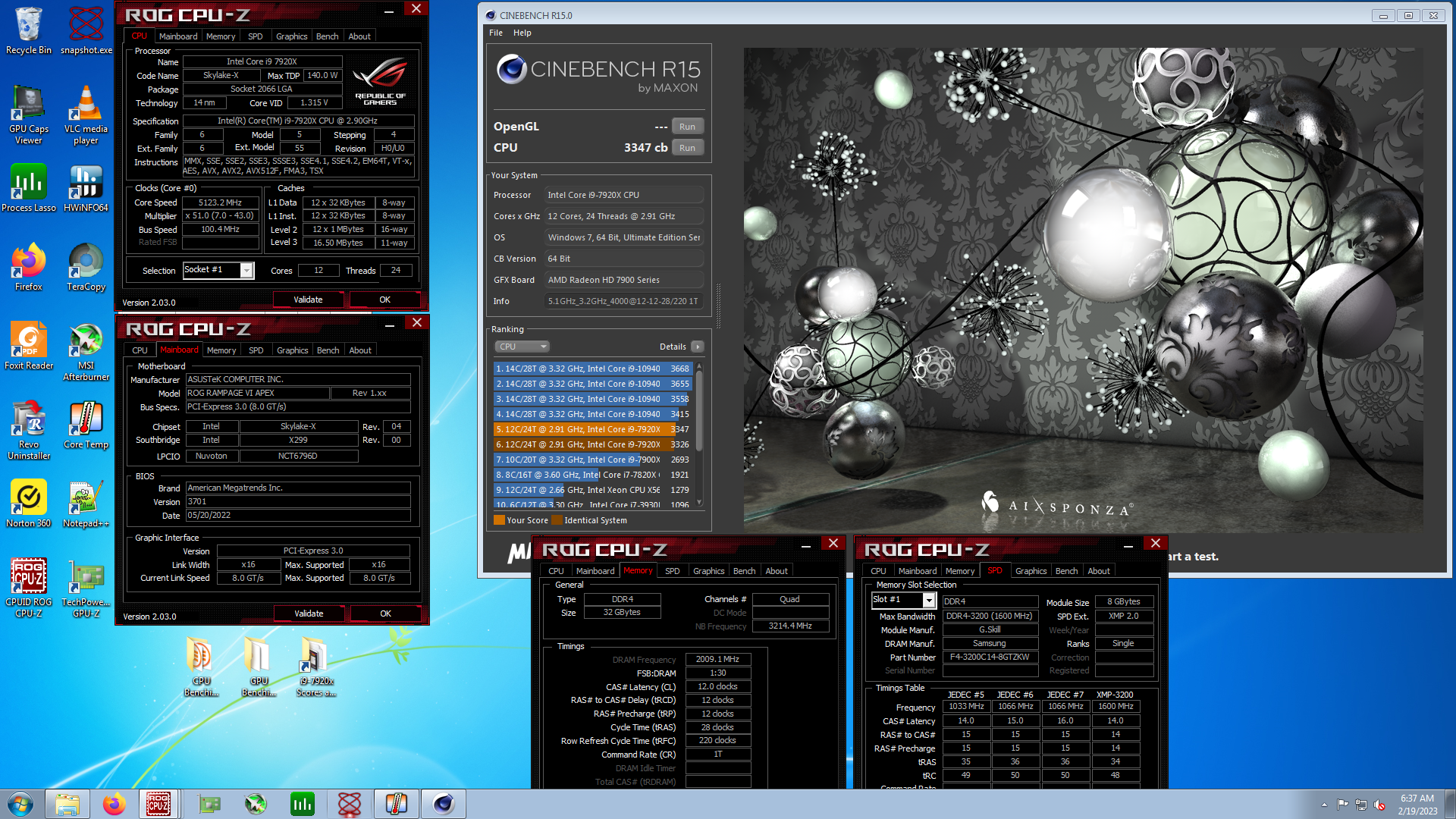Open the i9-7920x Scores folder
Viewport: 1456px width, 819px height.
315,666
